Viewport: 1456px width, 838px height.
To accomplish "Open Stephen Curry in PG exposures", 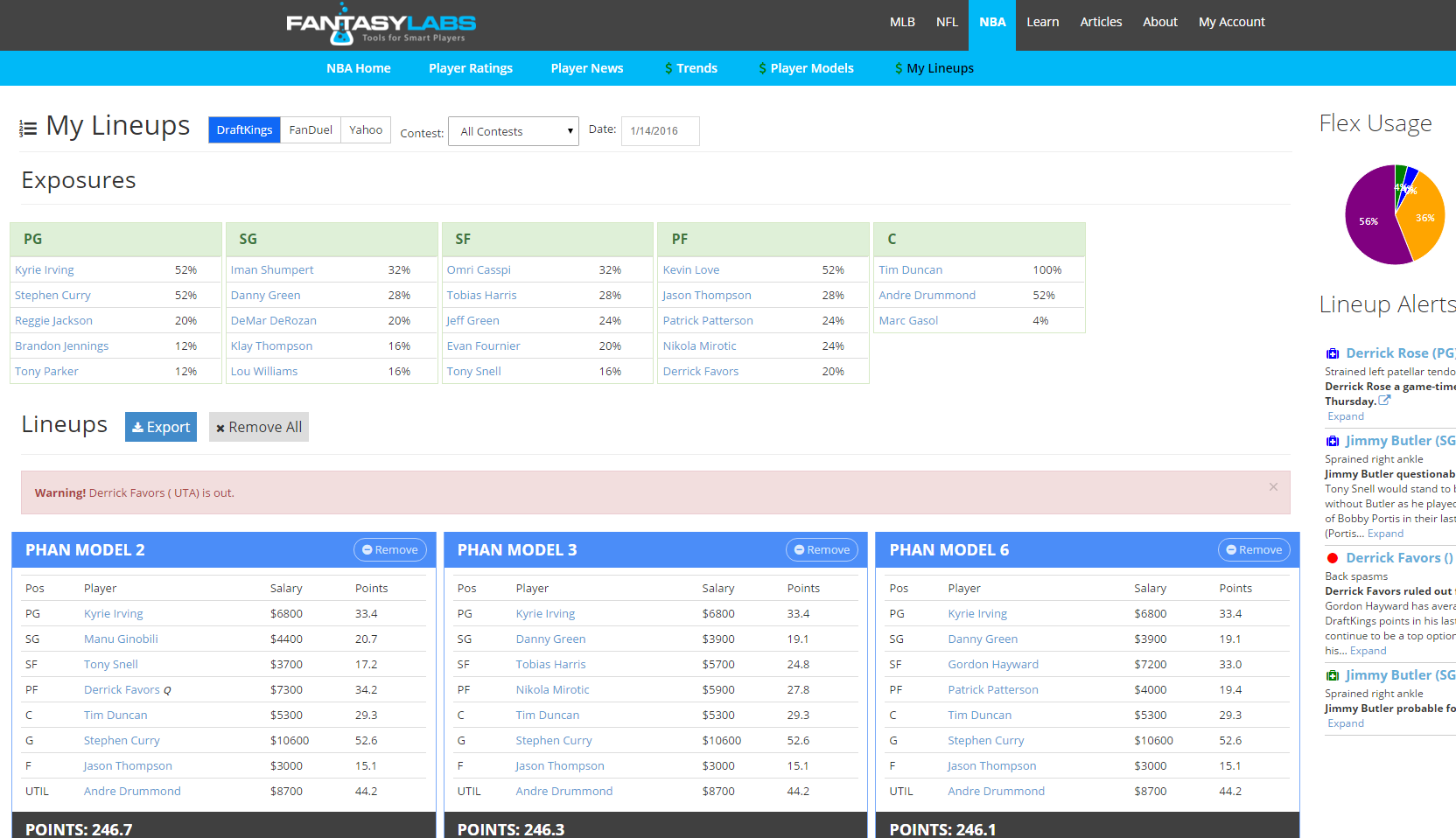I will (52, 296).
